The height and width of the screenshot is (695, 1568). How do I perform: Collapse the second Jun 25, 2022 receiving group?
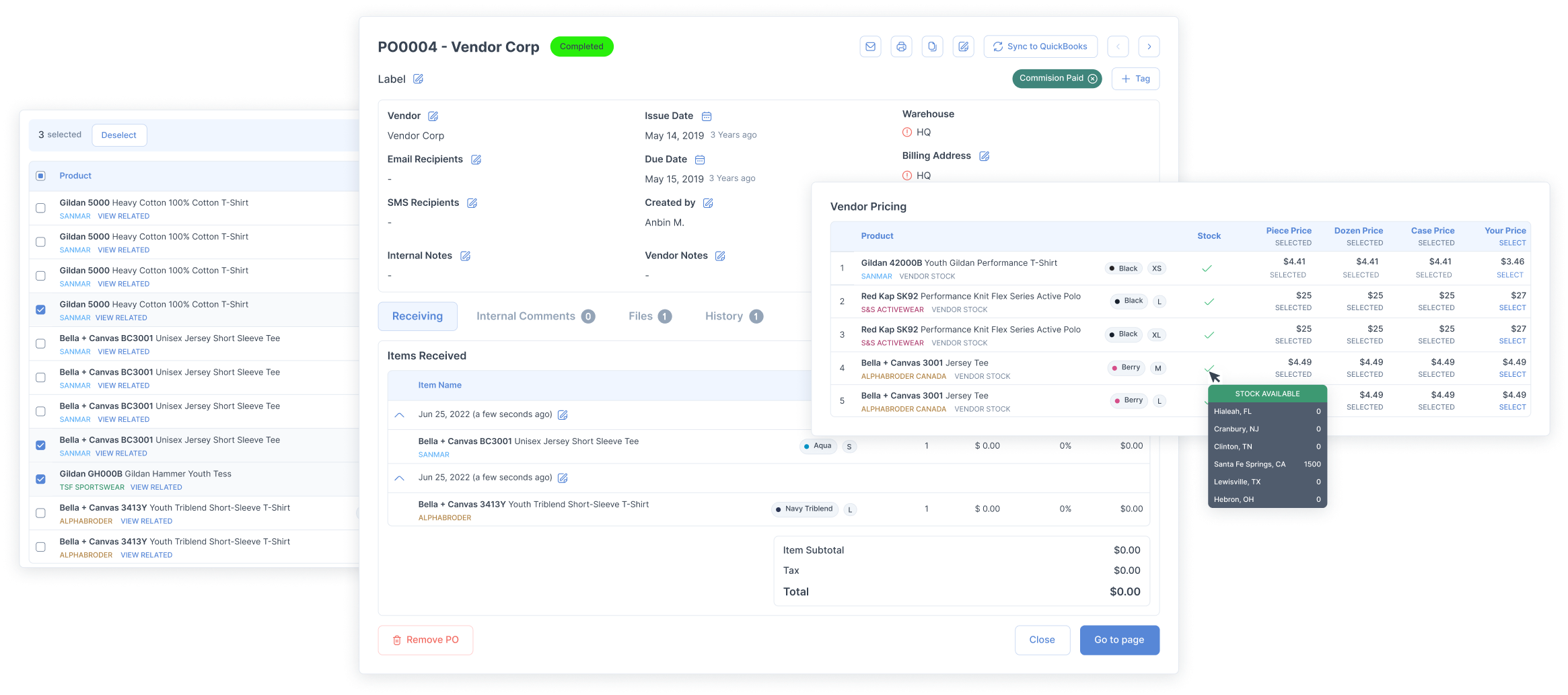click(x=399, y=478)
